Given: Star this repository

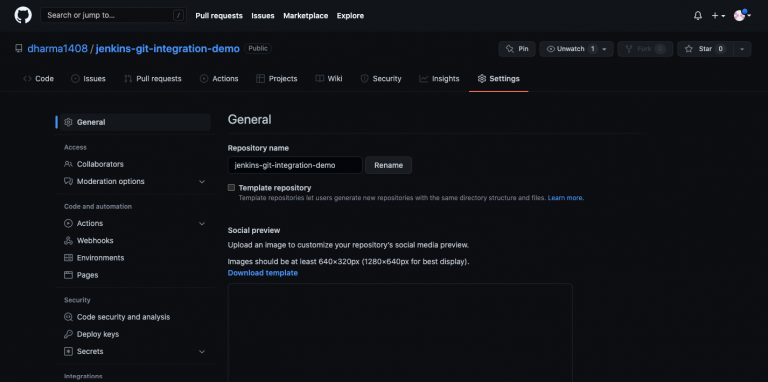Looking at the screenshot, I should 705,49.
